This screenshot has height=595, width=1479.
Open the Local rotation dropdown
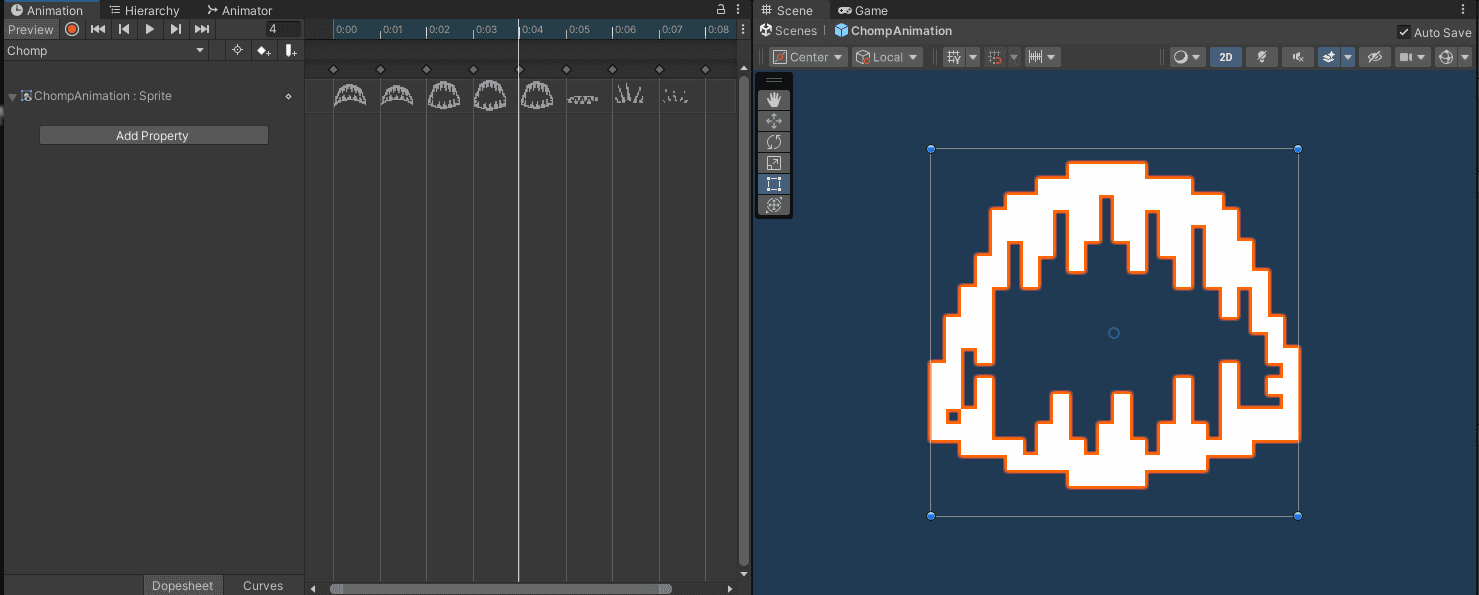point(887,57)
